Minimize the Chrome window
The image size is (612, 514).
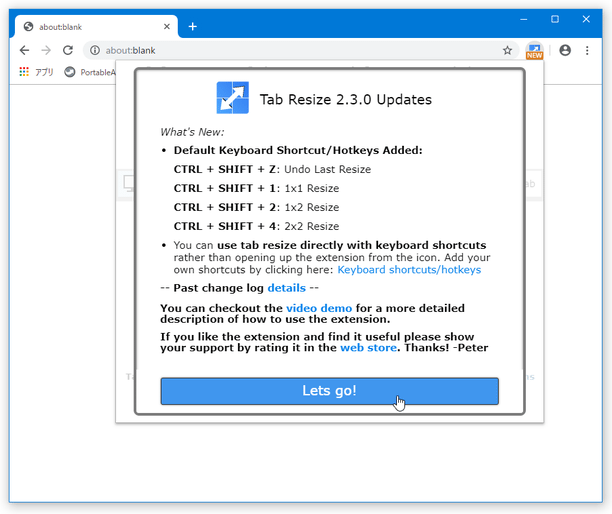(x=523, y=19)
